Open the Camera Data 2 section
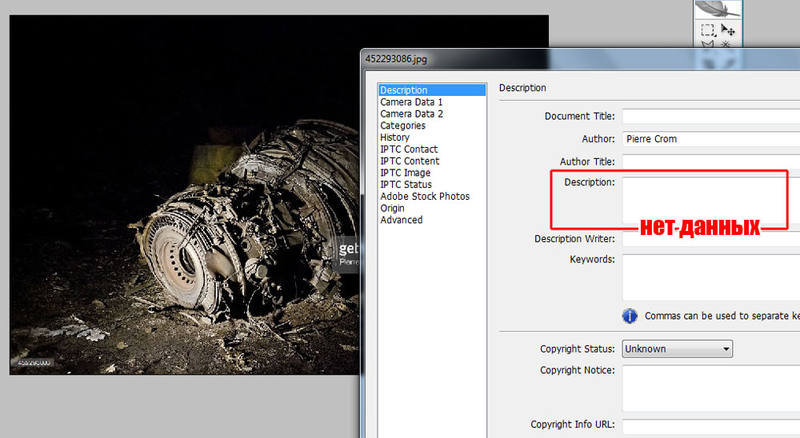Viewport: 800px width, 438px height. 411,114
